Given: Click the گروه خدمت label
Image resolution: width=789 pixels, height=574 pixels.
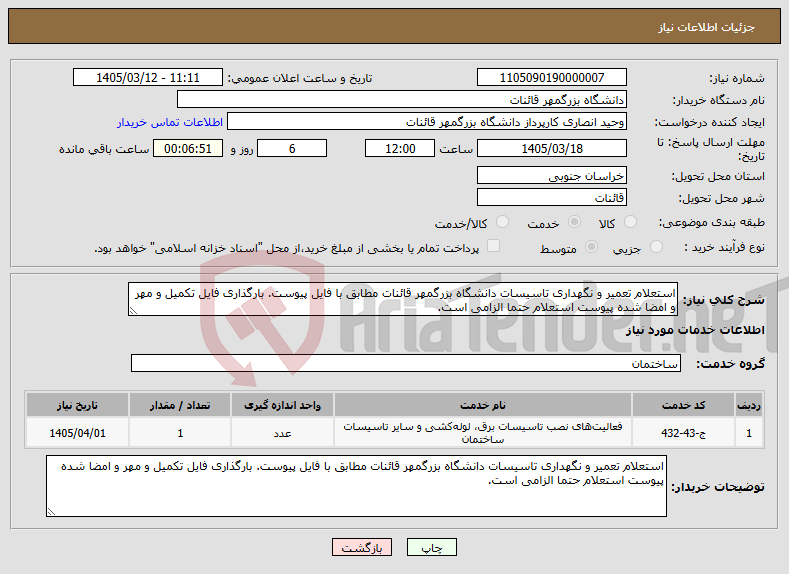Looking at the screenshot, I should (x=731, y=364).
